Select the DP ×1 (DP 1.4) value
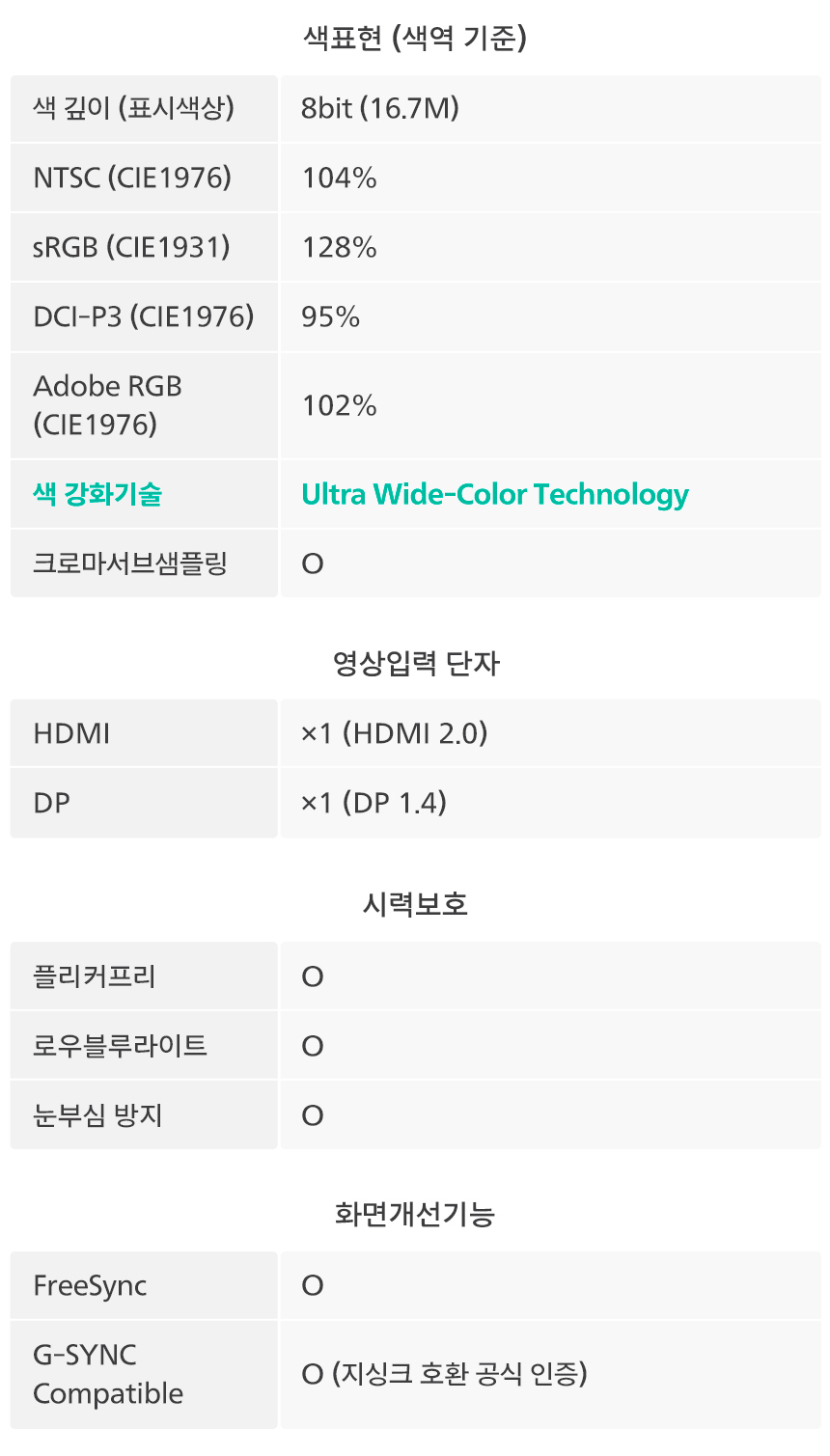The height and width of the screenshot is (1456, 830). [x=374, y=803]
